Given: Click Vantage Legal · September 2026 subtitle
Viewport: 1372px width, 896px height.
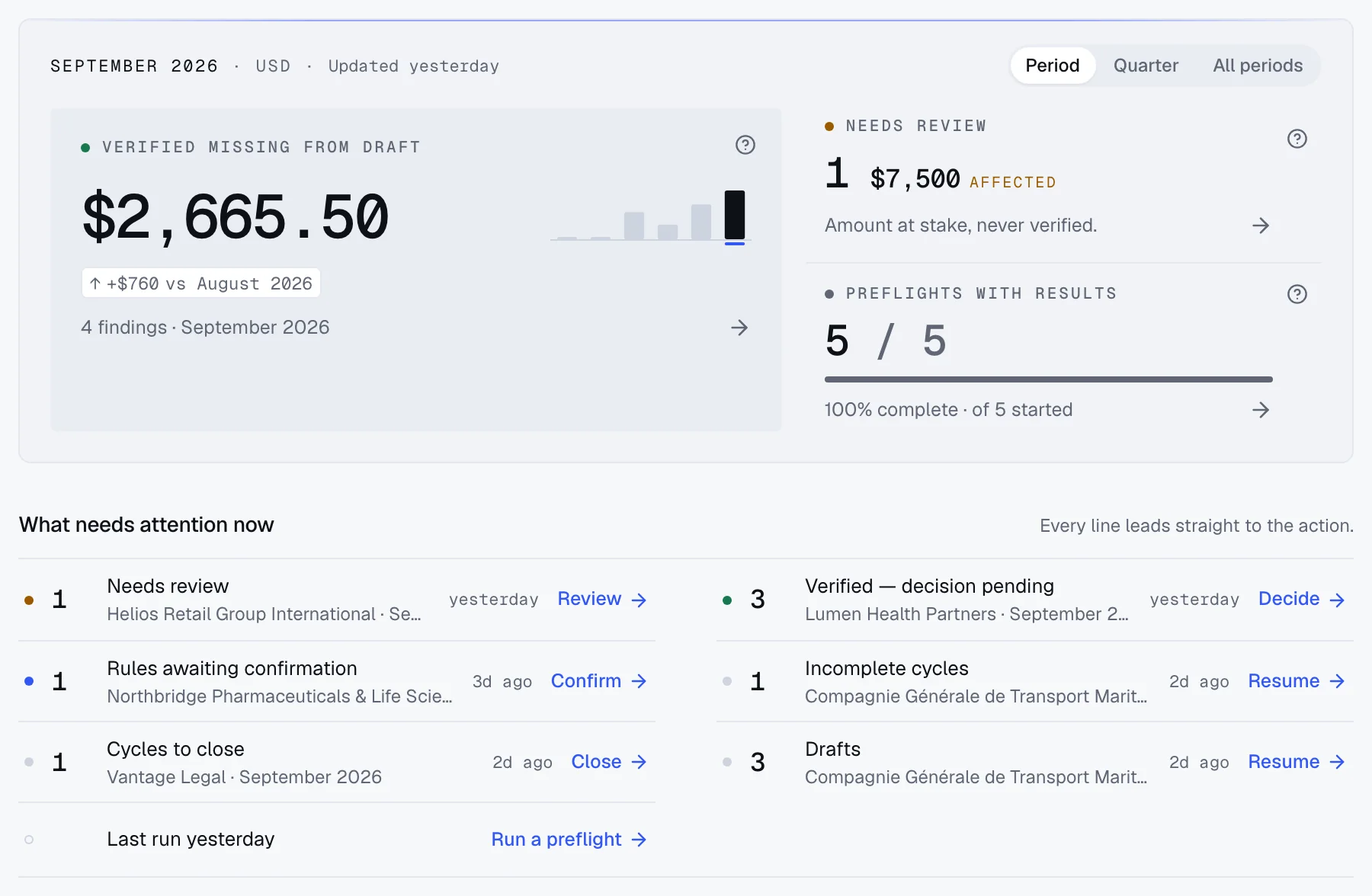Looking at the screenshot, I should [244, 777].
